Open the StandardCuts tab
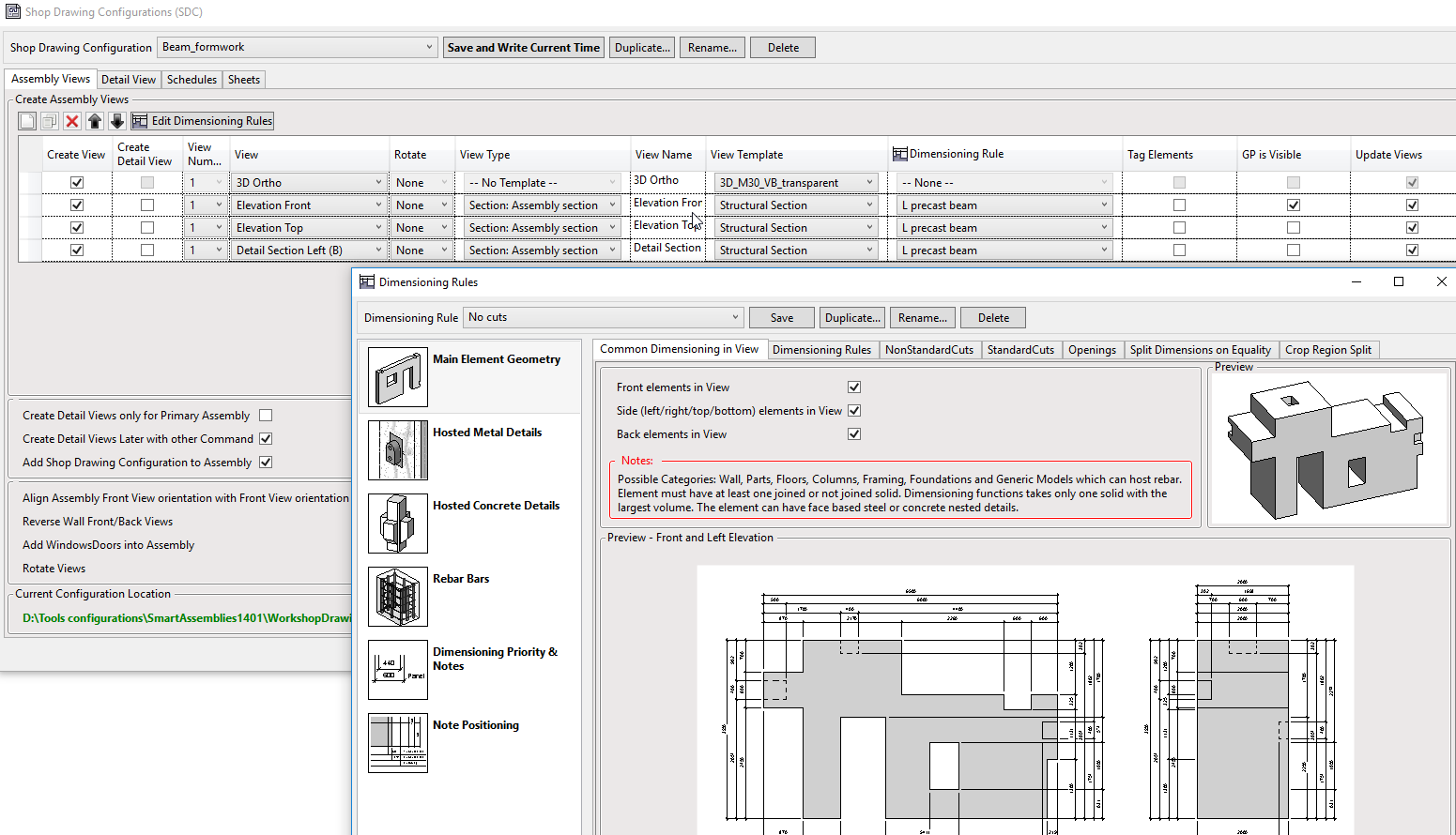 (x=1021, y=349)
